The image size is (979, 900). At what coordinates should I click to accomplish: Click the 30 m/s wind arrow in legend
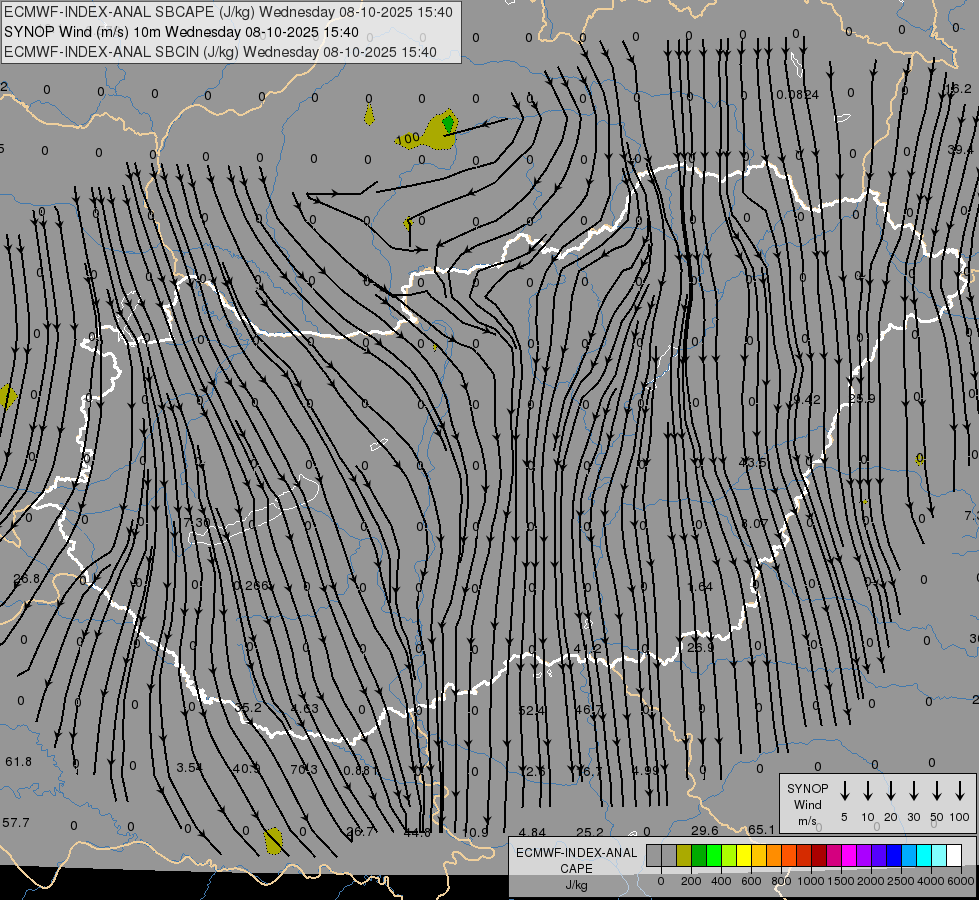pos(913,791)
